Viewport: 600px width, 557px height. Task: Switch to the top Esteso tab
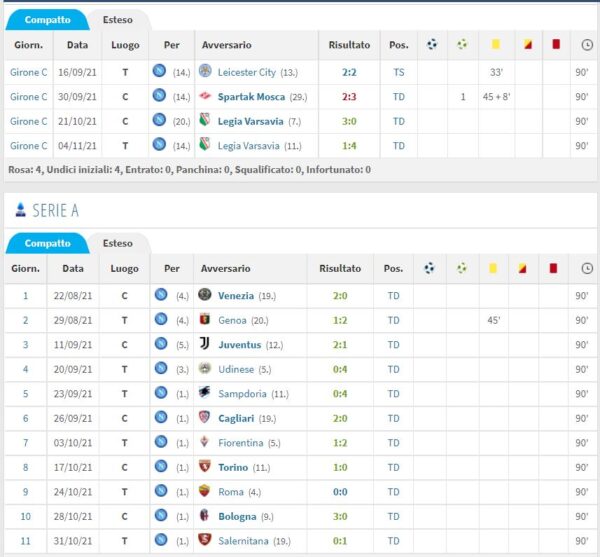(x=116, y=20)
